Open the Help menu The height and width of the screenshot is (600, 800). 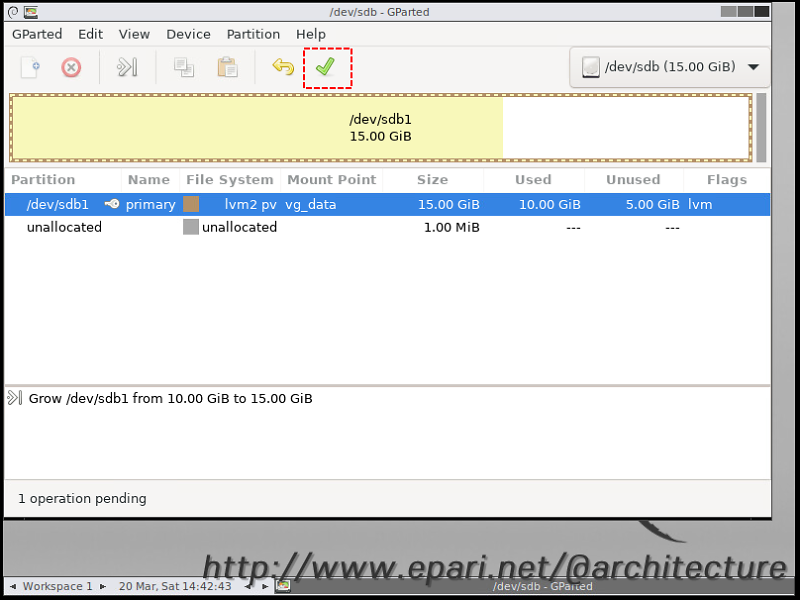311,34
